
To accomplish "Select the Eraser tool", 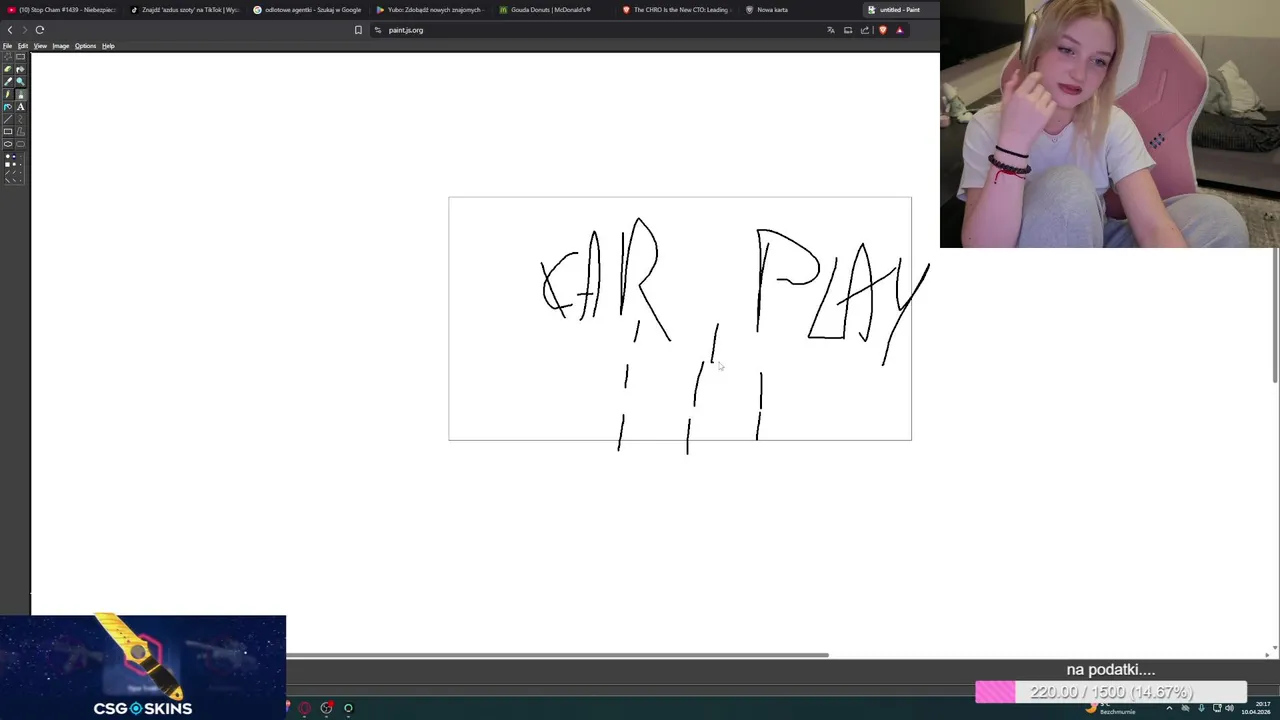I will (x=8, y=69).
